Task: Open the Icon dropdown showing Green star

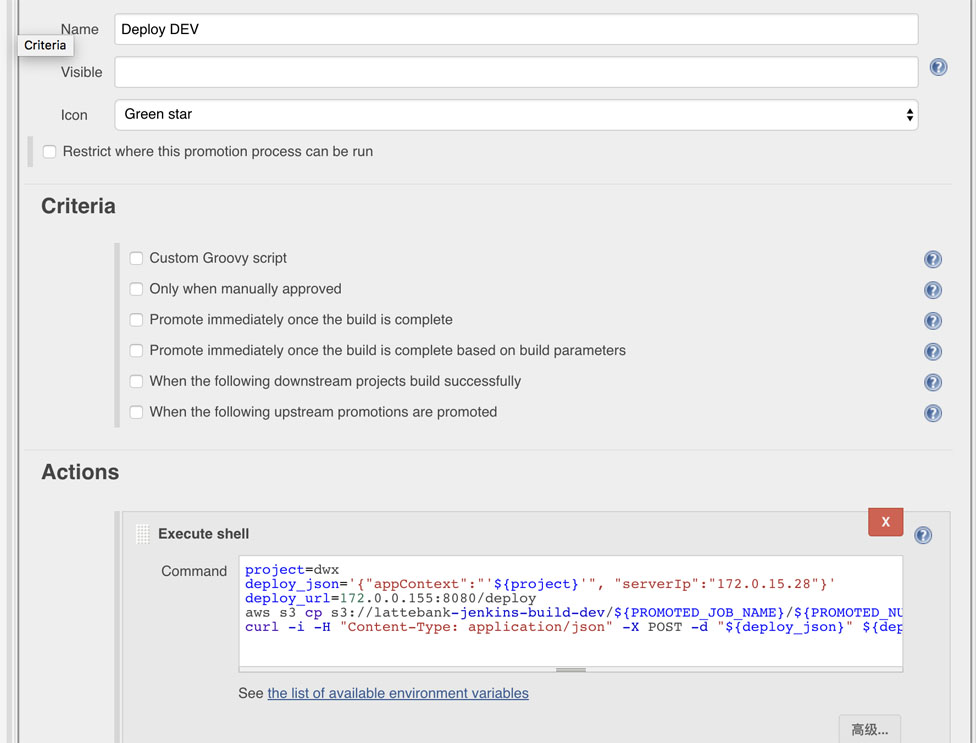Action: (x=516, y=115)
